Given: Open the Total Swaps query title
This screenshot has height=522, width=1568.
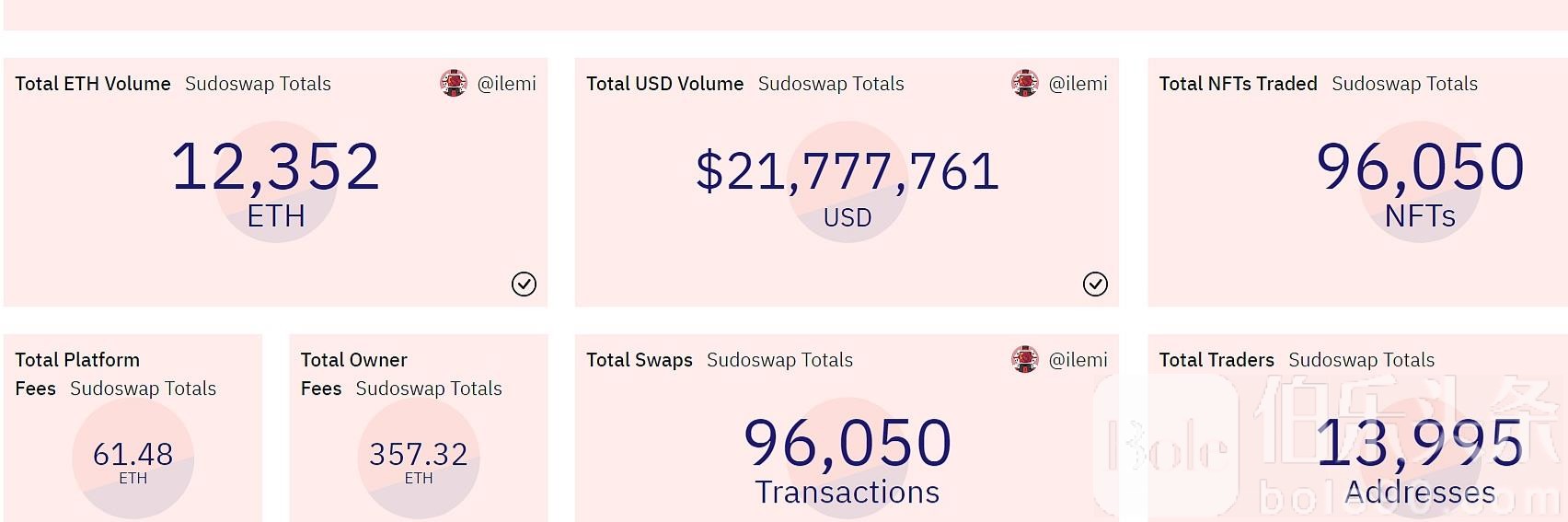Looking at the screenshot, I should (640, 360).
